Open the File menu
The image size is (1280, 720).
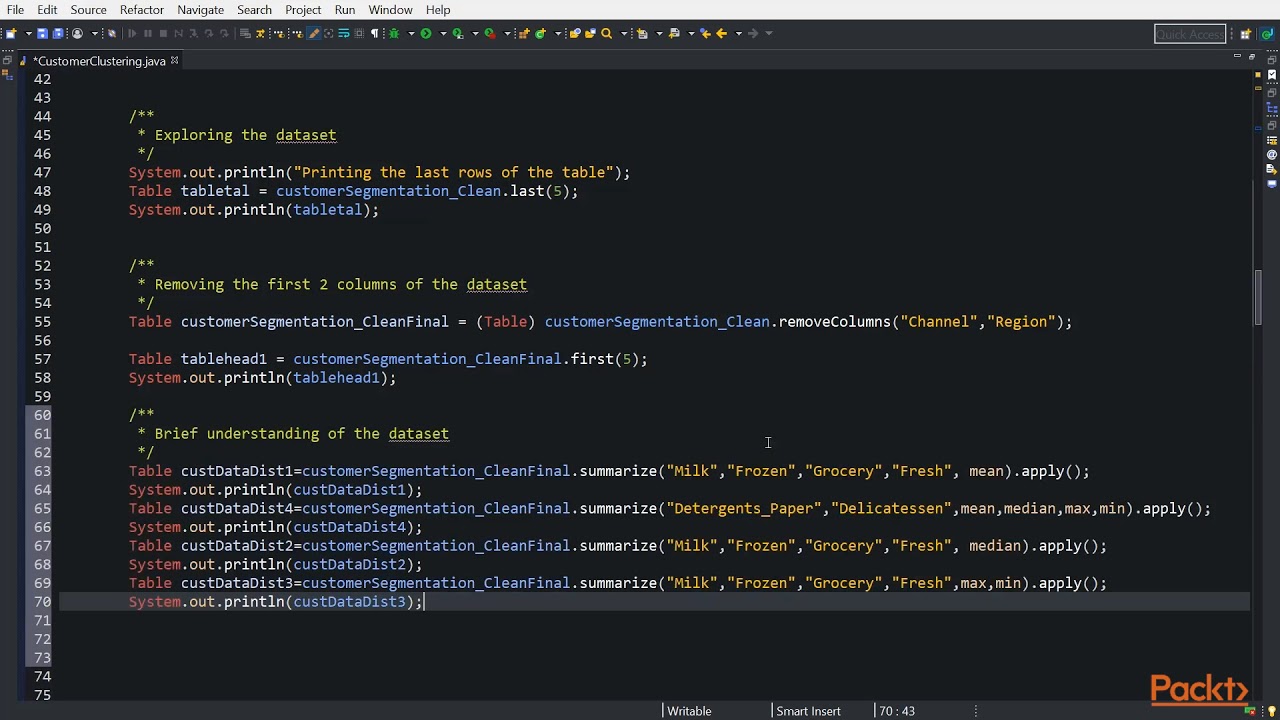tap(15, 10)
